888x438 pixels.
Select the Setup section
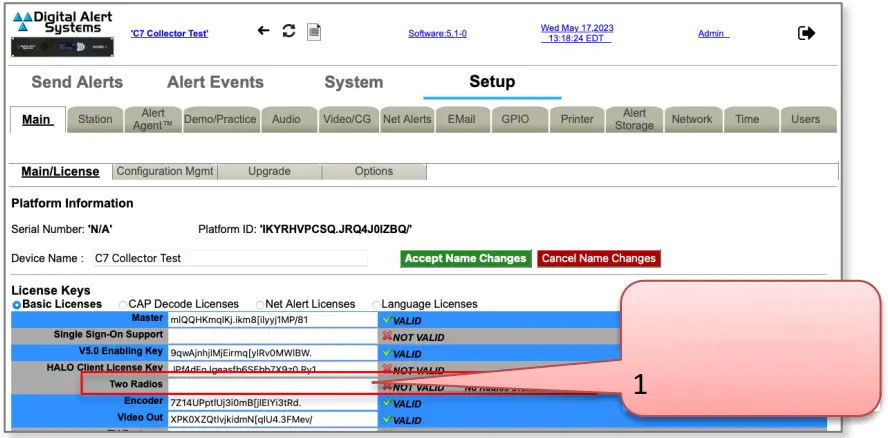coord(492,82)
